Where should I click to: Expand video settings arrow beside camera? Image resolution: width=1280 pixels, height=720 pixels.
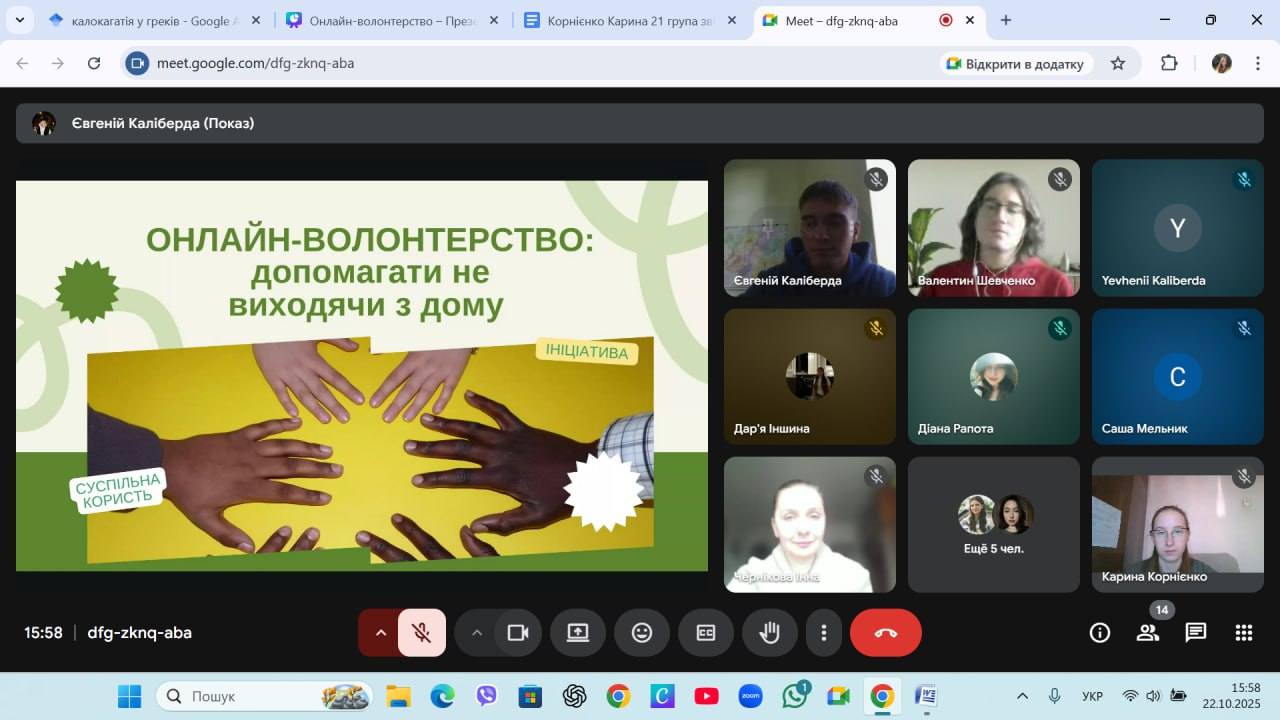coord(477,633)
